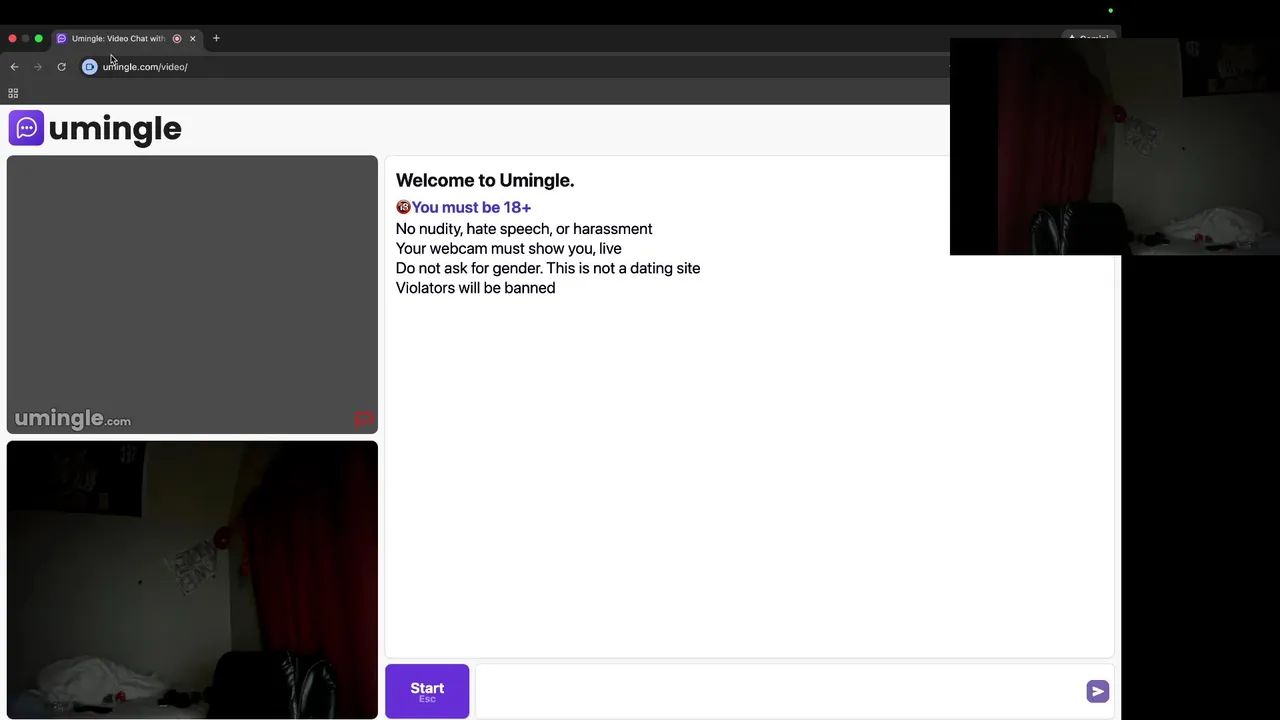This screenshot has height=720, width=1280.
Task: Click "Violators will be banned" line
Action: point(476,288)
